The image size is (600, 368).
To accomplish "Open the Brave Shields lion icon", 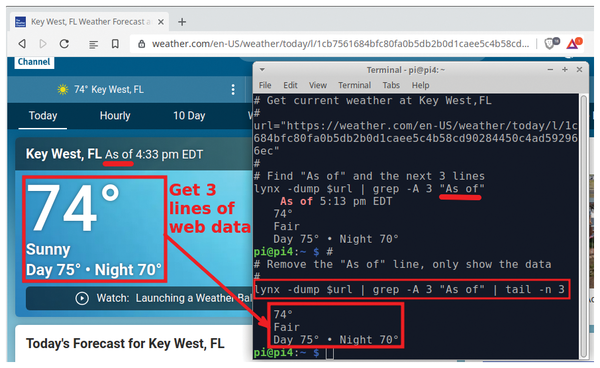I will (x=551, y=44).
